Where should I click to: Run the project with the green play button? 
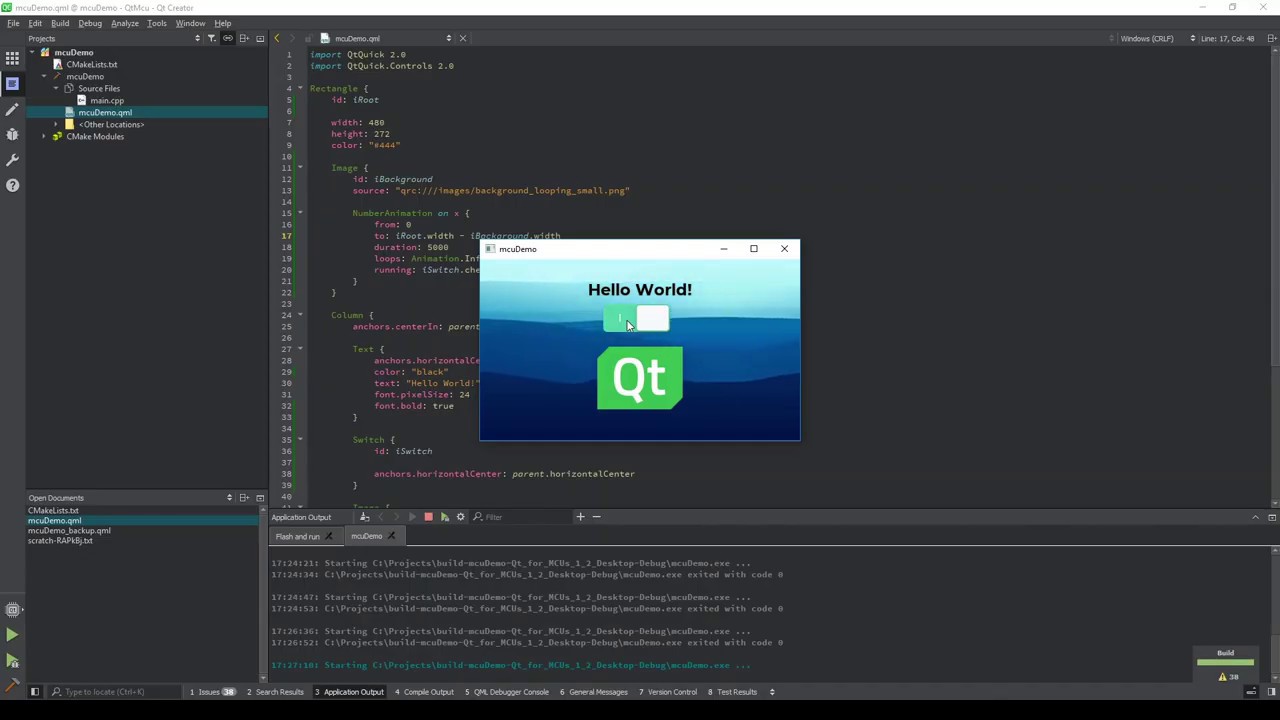coord(12,635)
